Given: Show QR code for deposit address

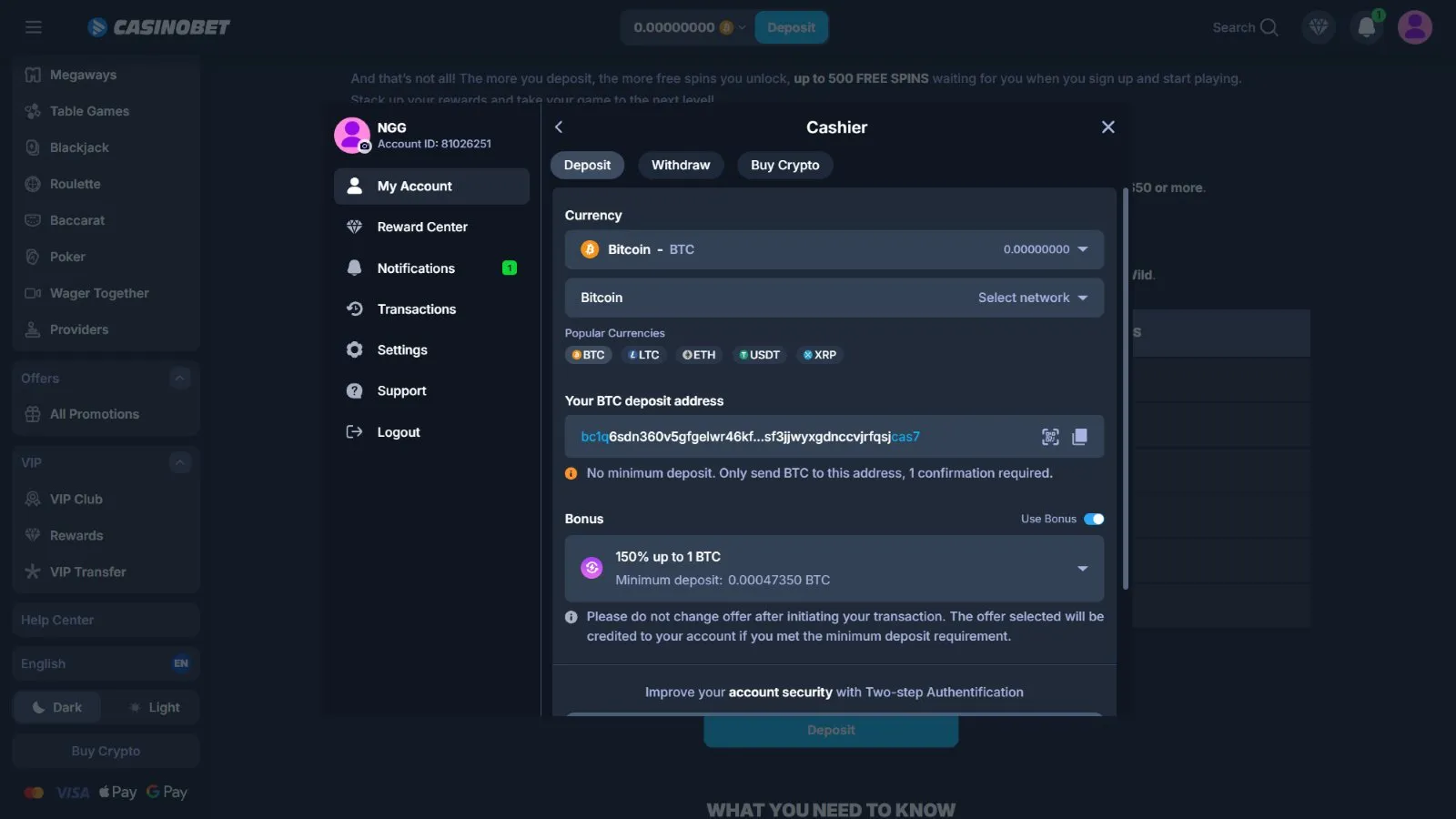Looking at the screenshot, I should [1050, 437].
